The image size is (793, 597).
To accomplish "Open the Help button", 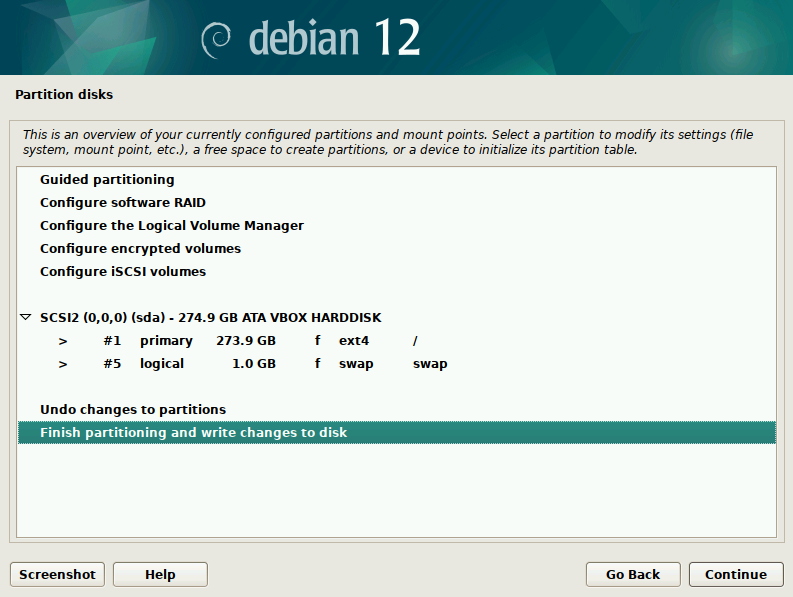I will coord(160,574).
